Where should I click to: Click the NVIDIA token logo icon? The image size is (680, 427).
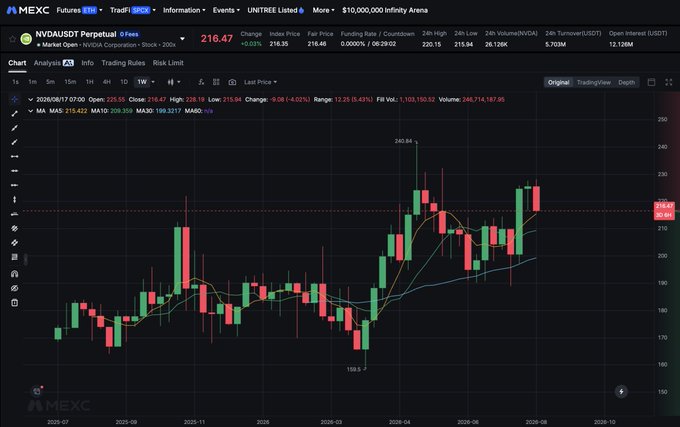click(26, 39)
